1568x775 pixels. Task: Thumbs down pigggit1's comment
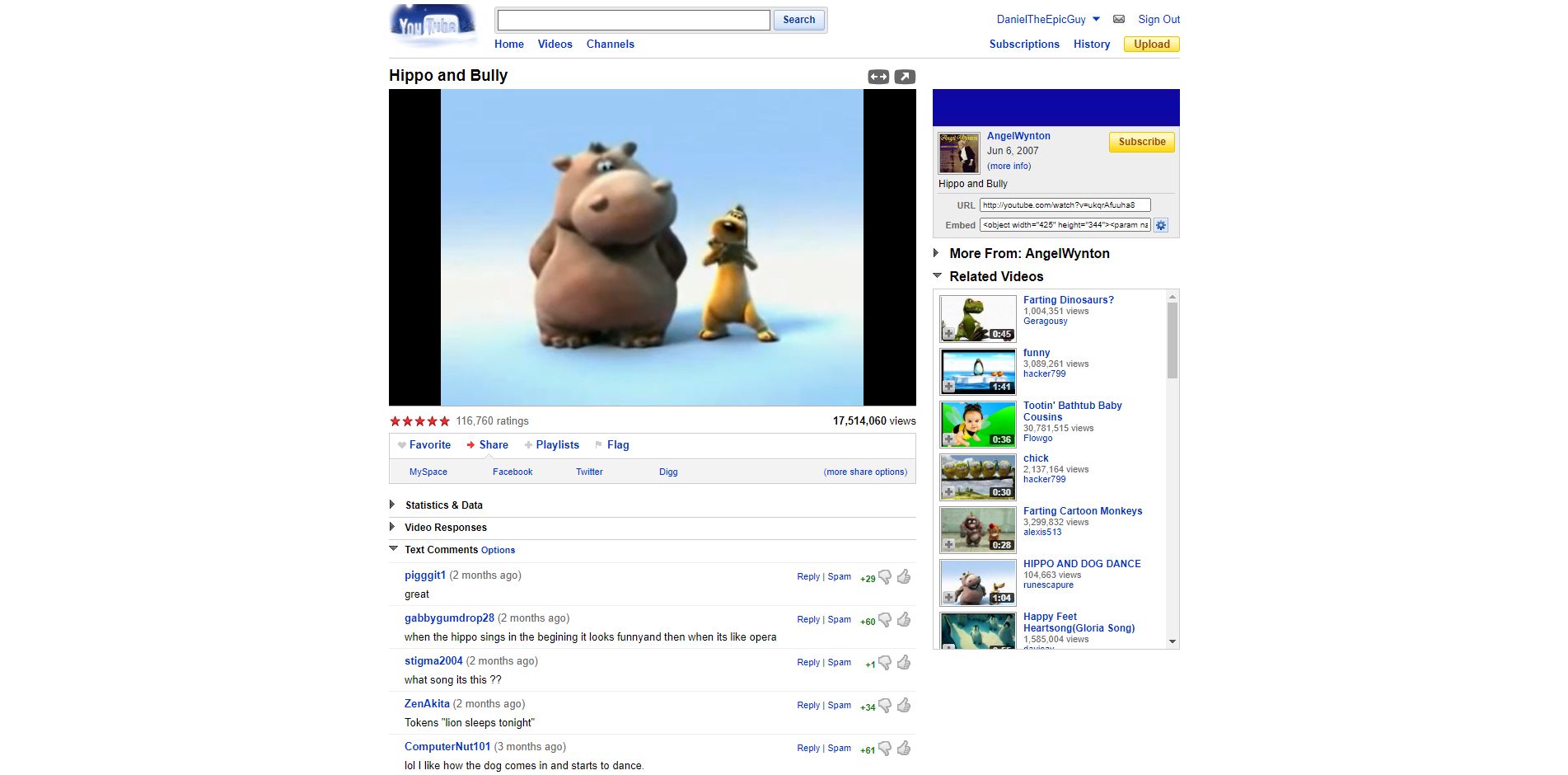[885, 577]
